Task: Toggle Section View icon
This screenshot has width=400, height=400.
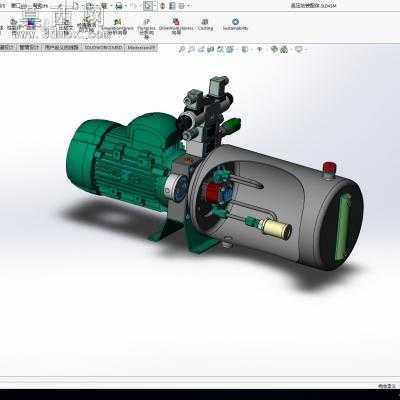Action: tap(210, 50)
